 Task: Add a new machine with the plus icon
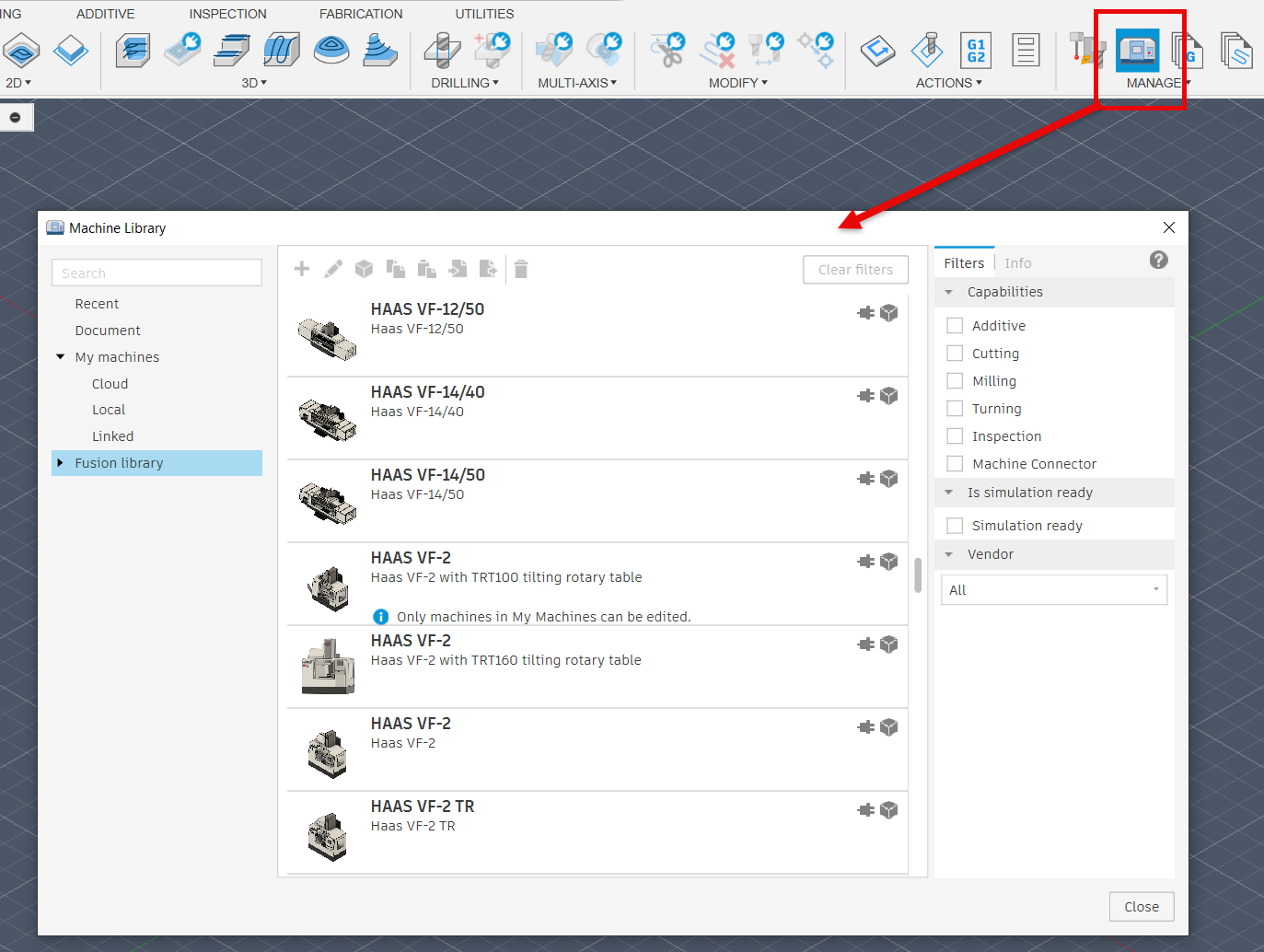(301, 268)
